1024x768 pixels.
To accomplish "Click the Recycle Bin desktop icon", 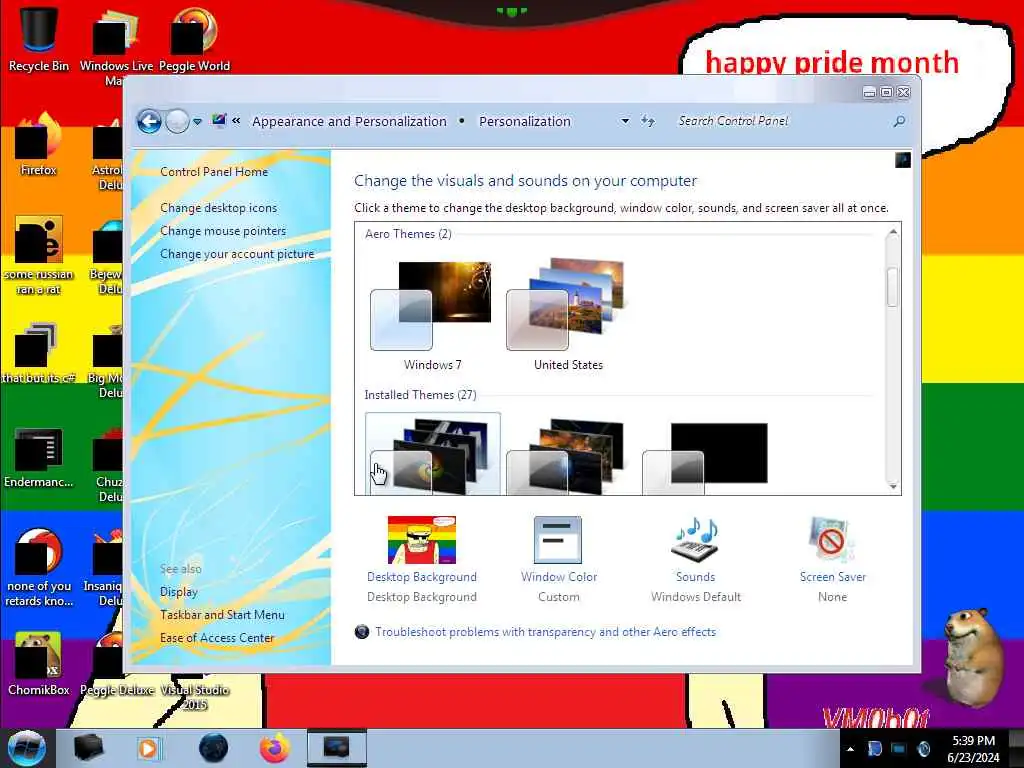I will tap(39, 38).
